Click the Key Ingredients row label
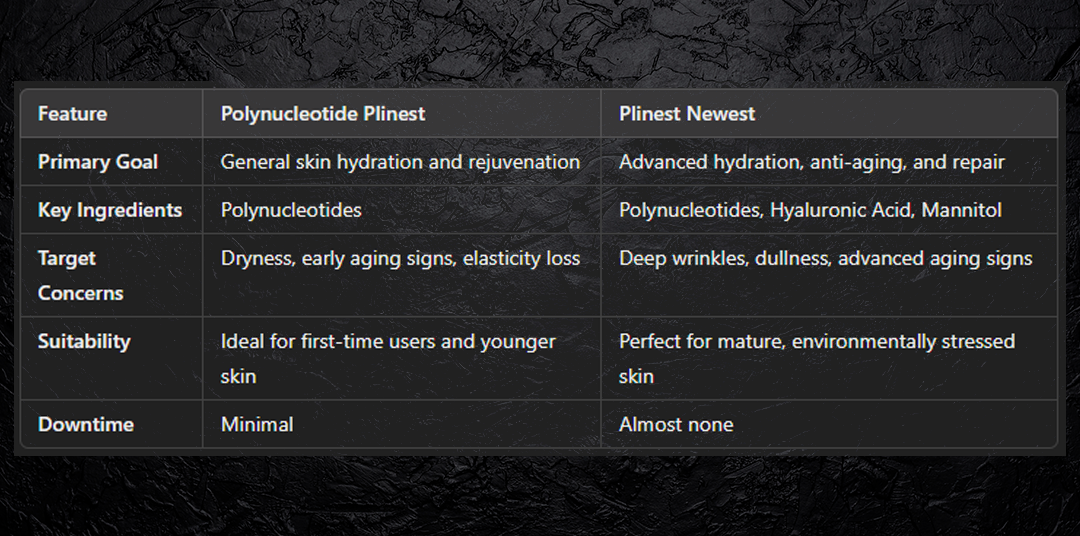The height and width of the screenshot is (536, 1080). click(110, 210)
